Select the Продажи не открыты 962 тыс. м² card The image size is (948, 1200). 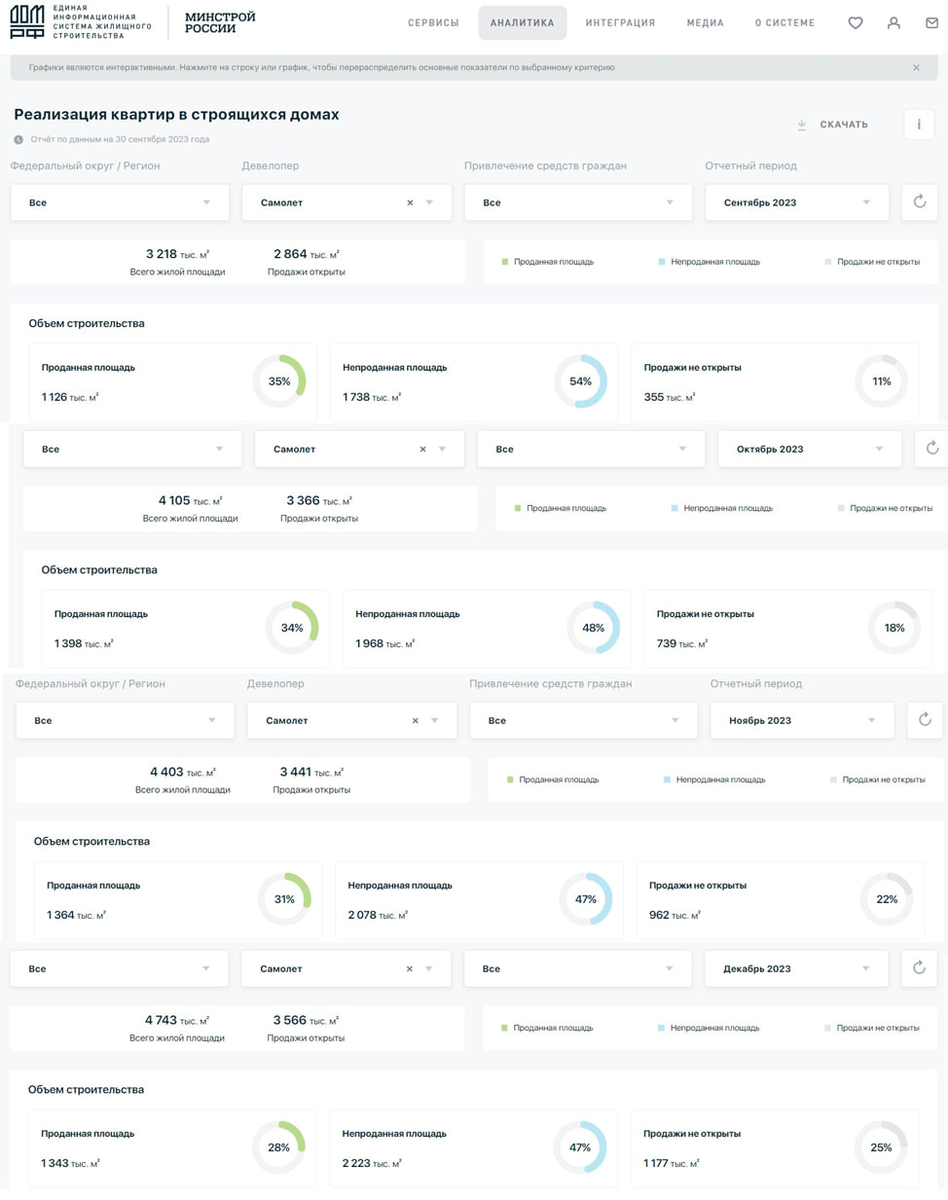[781, 900]
